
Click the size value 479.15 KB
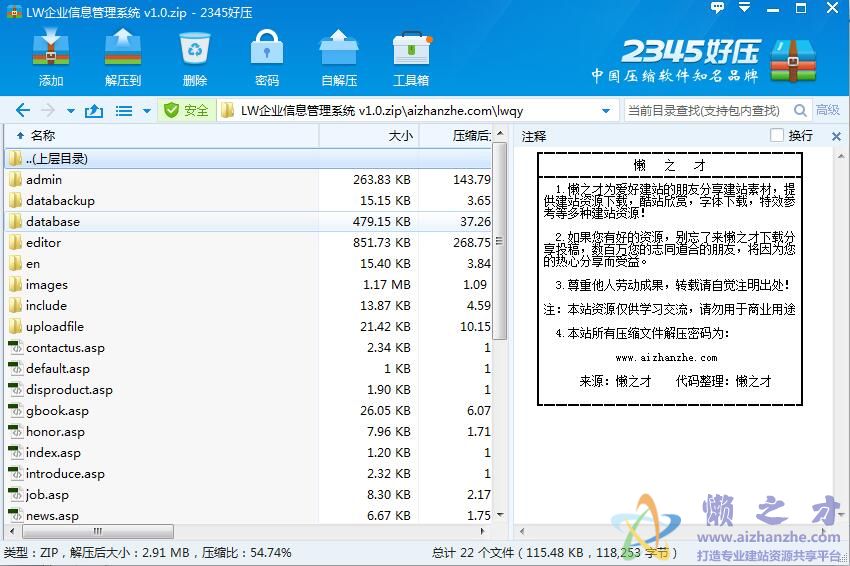(x=382, y=221)
